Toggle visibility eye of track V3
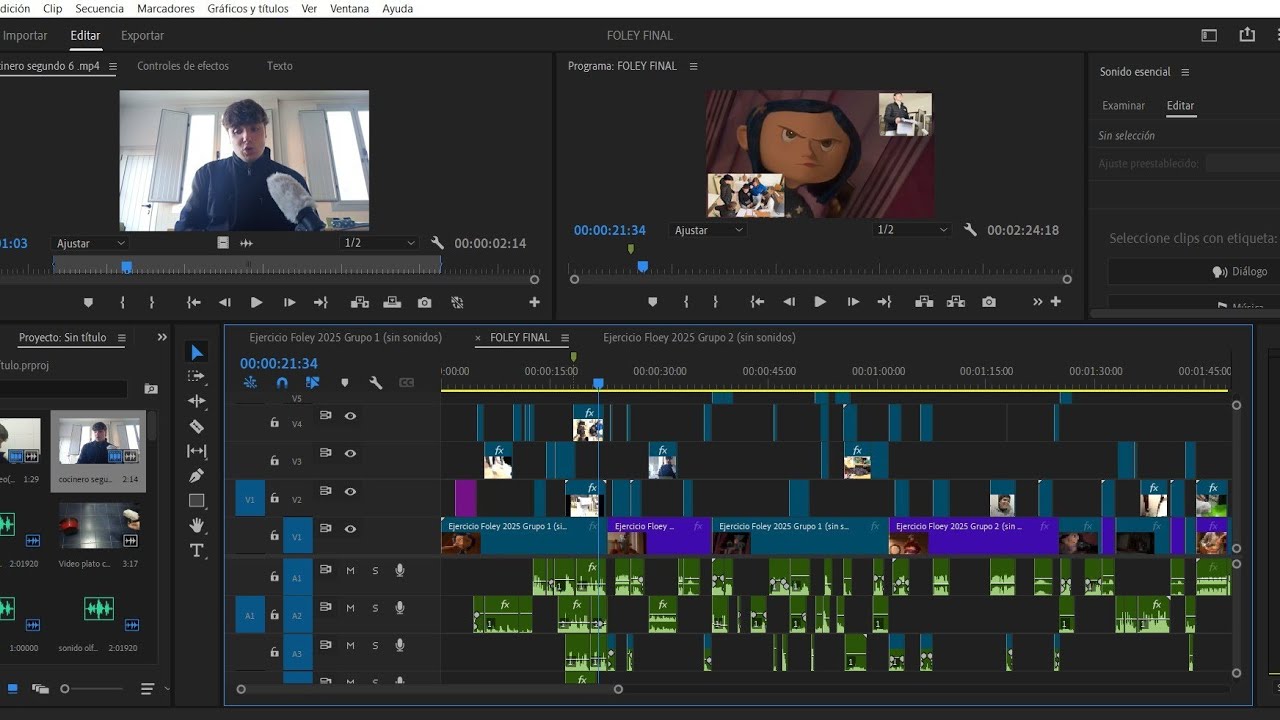This screenshot has width=1280, height=720. [x=350, y=454]
